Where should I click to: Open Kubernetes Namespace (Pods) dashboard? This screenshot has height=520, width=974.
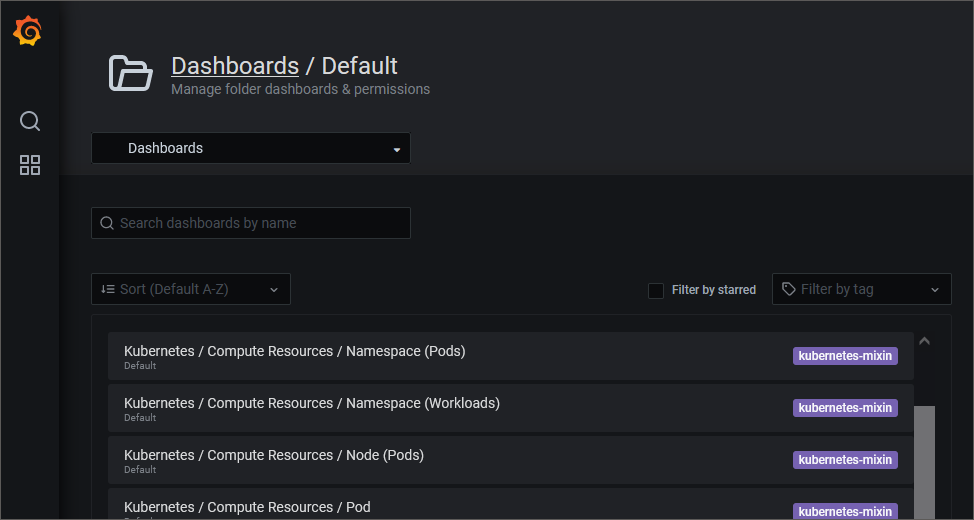(x=294, y=351)
